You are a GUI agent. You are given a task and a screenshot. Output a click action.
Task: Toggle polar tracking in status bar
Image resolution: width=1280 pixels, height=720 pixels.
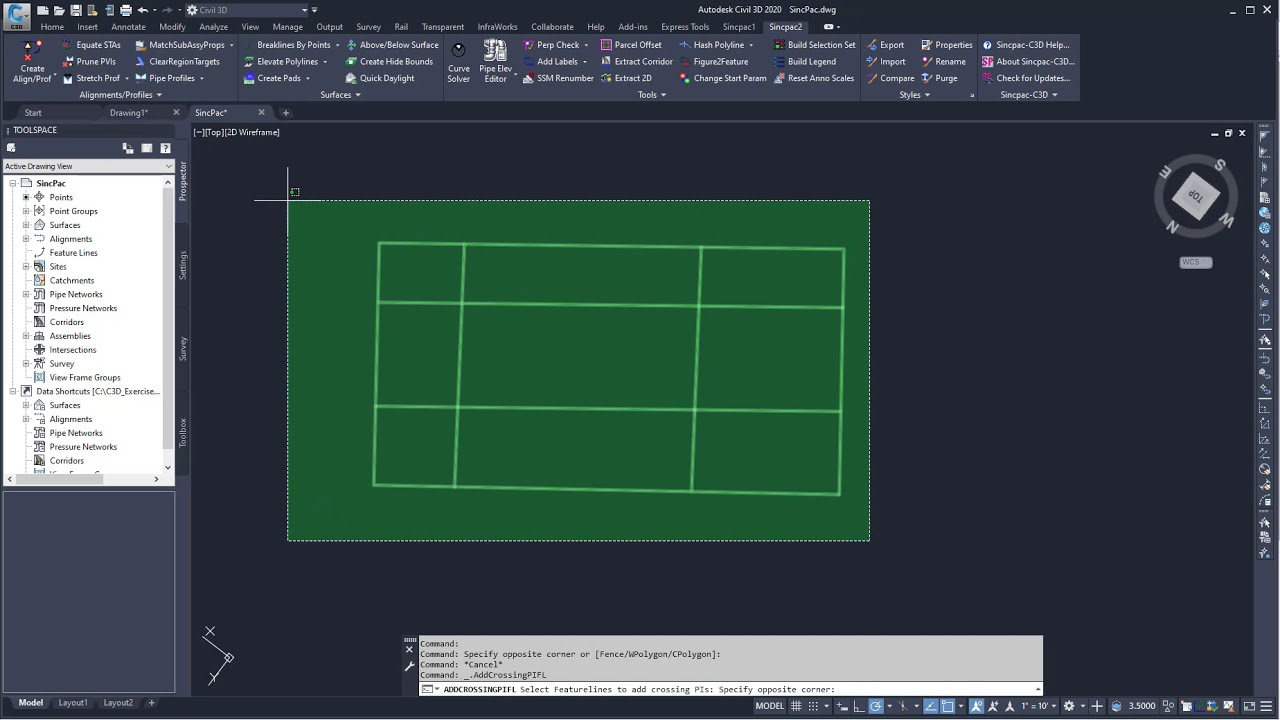[876, 706]
